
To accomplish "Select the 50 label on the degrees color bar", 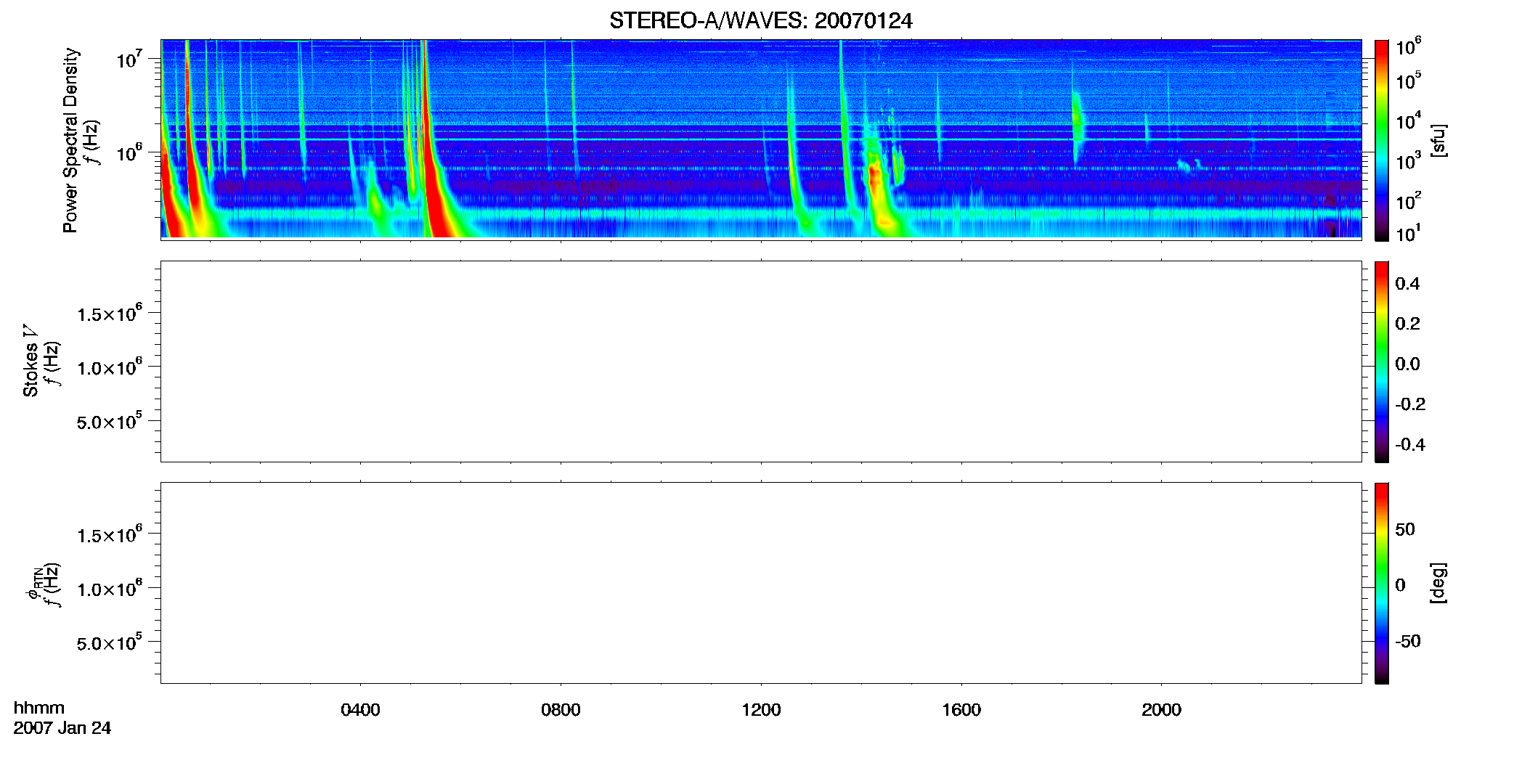I will [1405, 530].
